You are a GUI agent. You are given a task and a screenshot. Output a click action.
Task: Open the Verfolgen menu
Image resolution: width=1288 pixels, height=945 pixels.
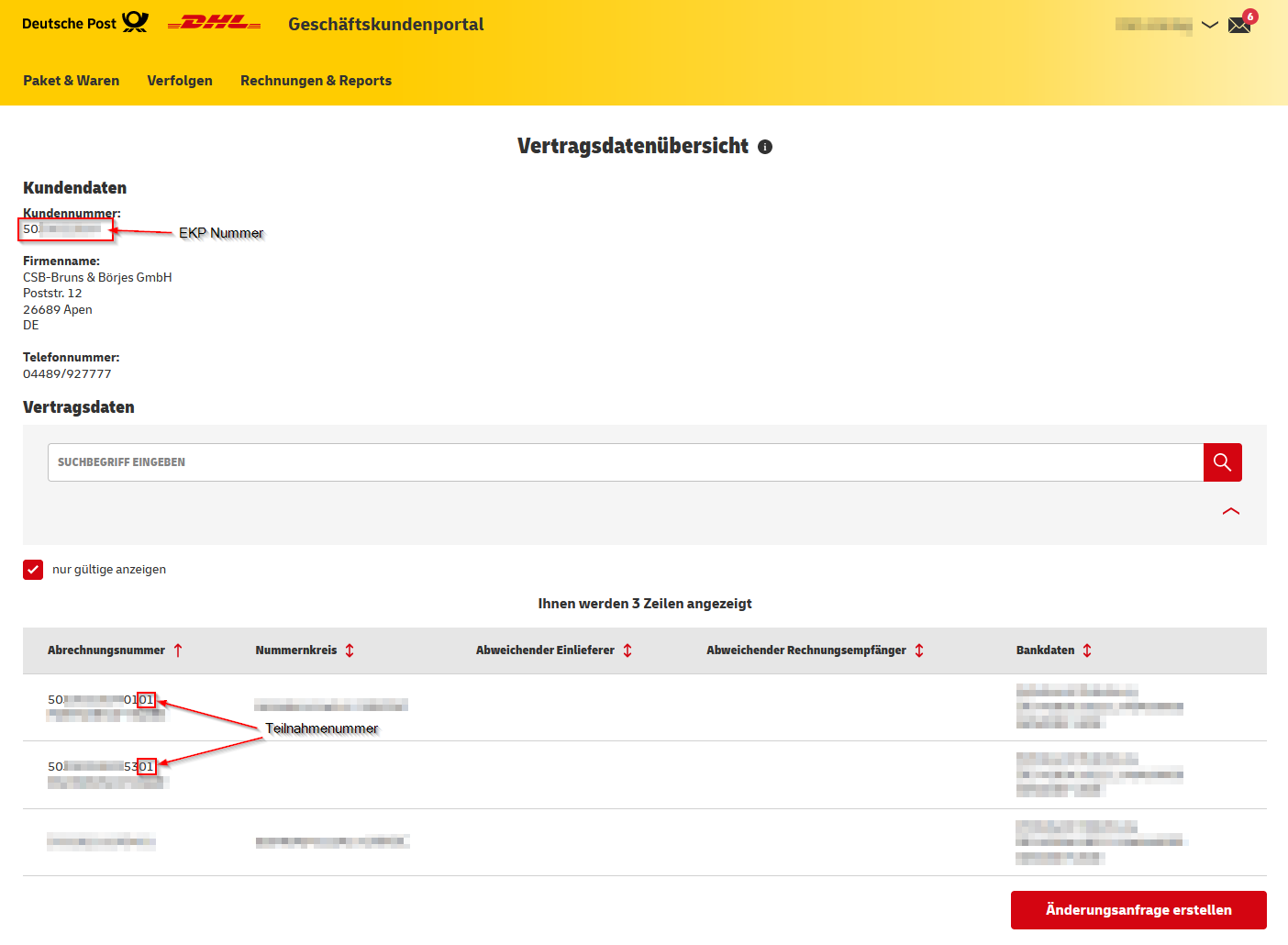point(180,81)
